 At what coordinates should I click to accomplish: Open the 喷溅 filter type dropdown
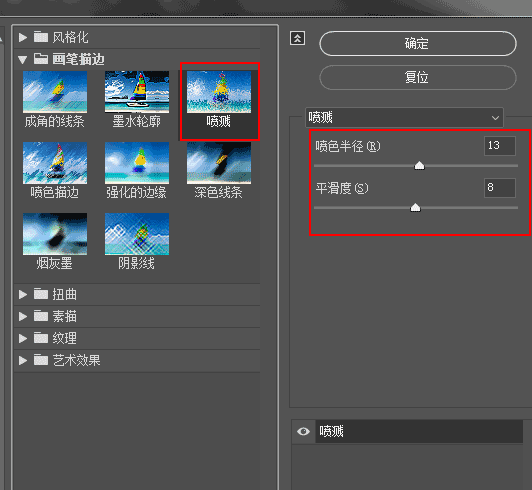pos(404,117)
